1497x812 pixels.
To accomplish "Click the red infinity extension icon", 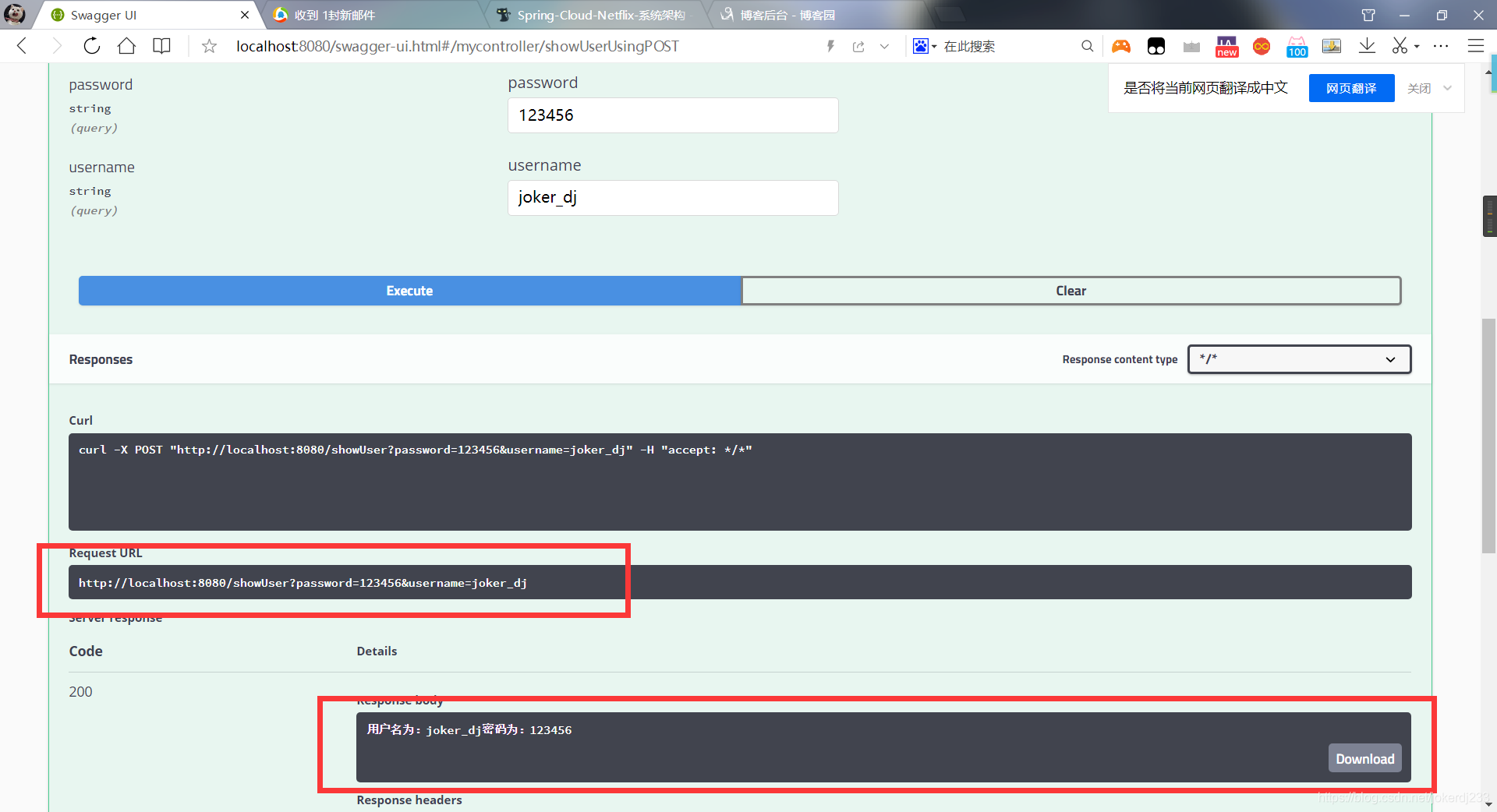I will click(x=1262, y=47).
